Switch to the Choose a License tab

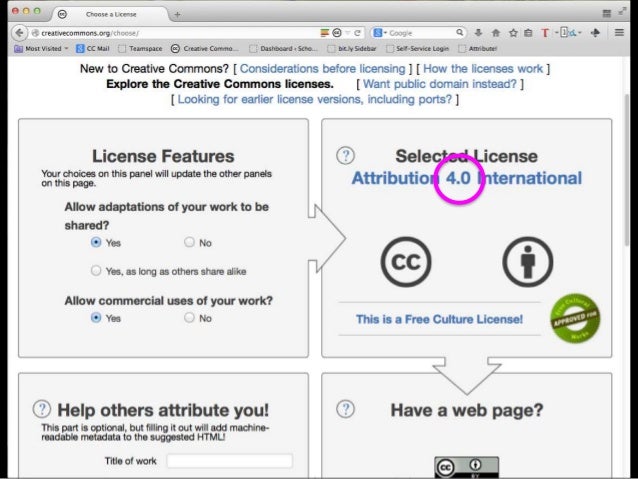(111, 14)
